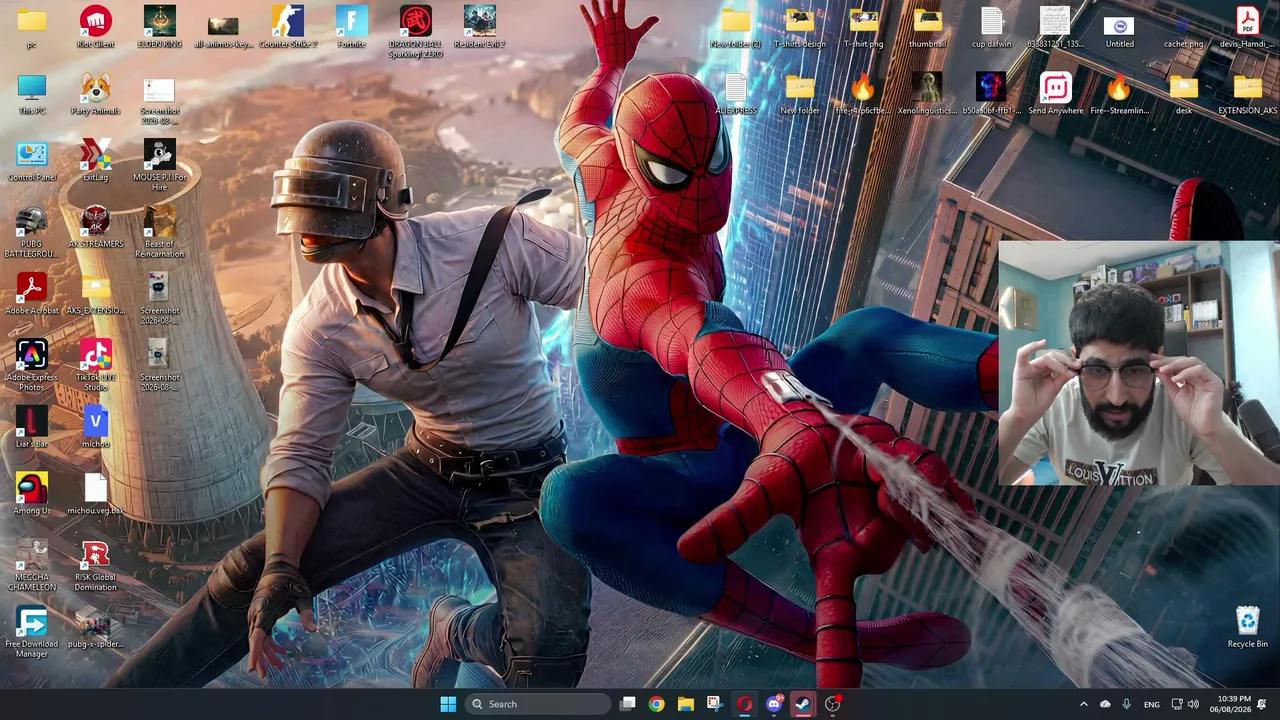1280x720 pixels.
Task: Select the Recycle Bin icon
Action: click(1247, 627)
